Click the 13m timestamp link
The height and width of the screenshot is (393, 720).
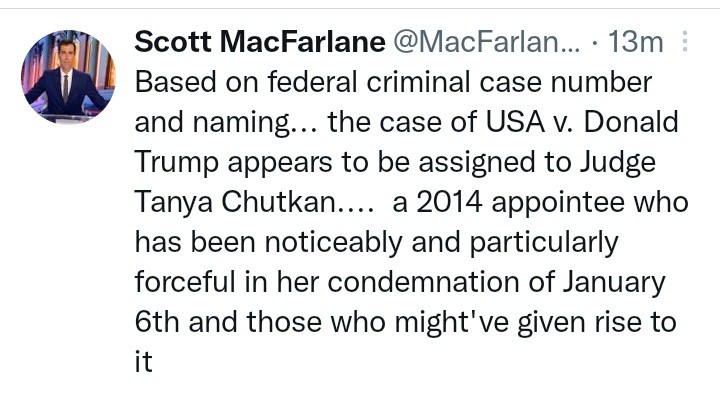636,42
